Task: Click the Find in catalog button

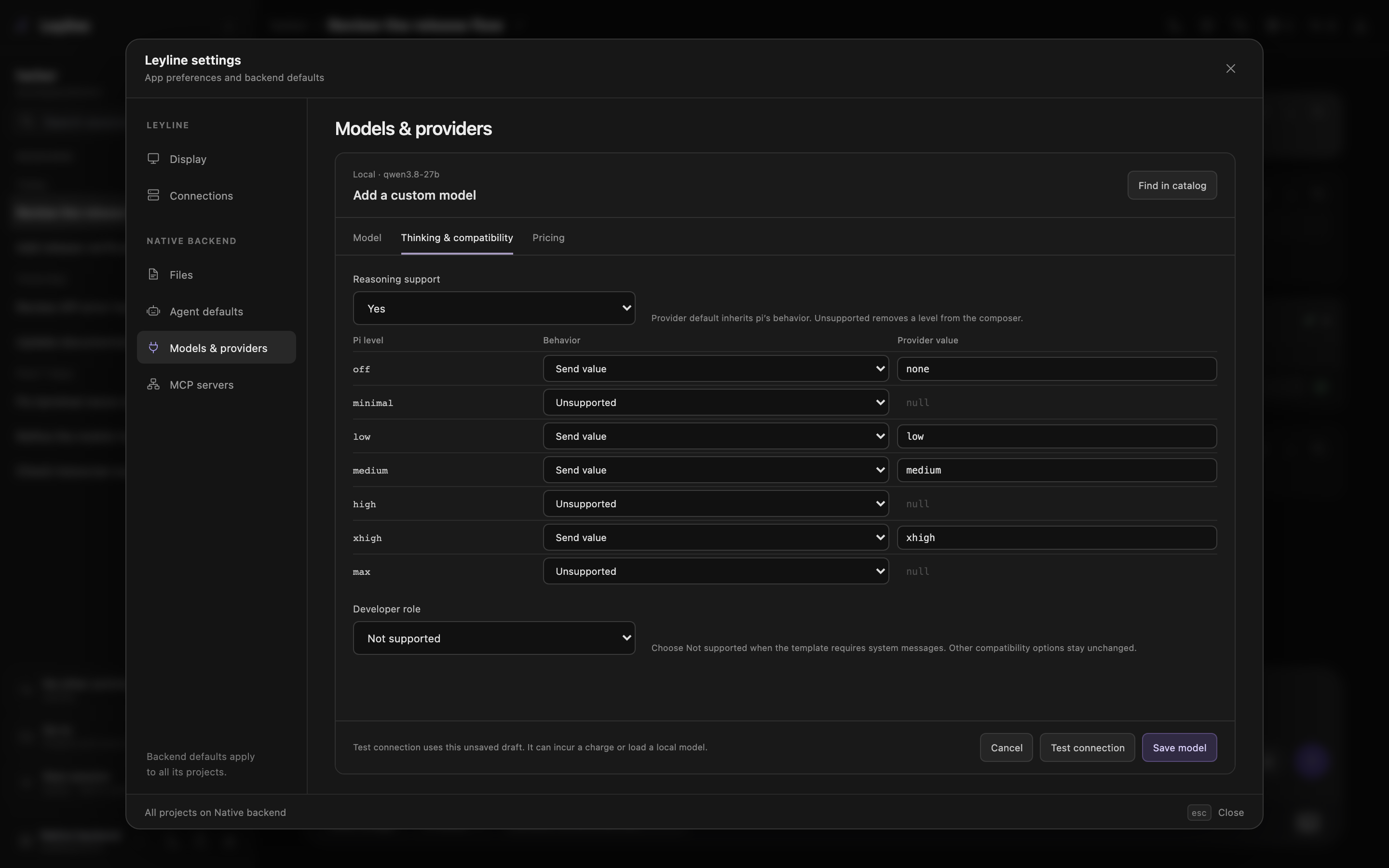Action: point(1172,186)
